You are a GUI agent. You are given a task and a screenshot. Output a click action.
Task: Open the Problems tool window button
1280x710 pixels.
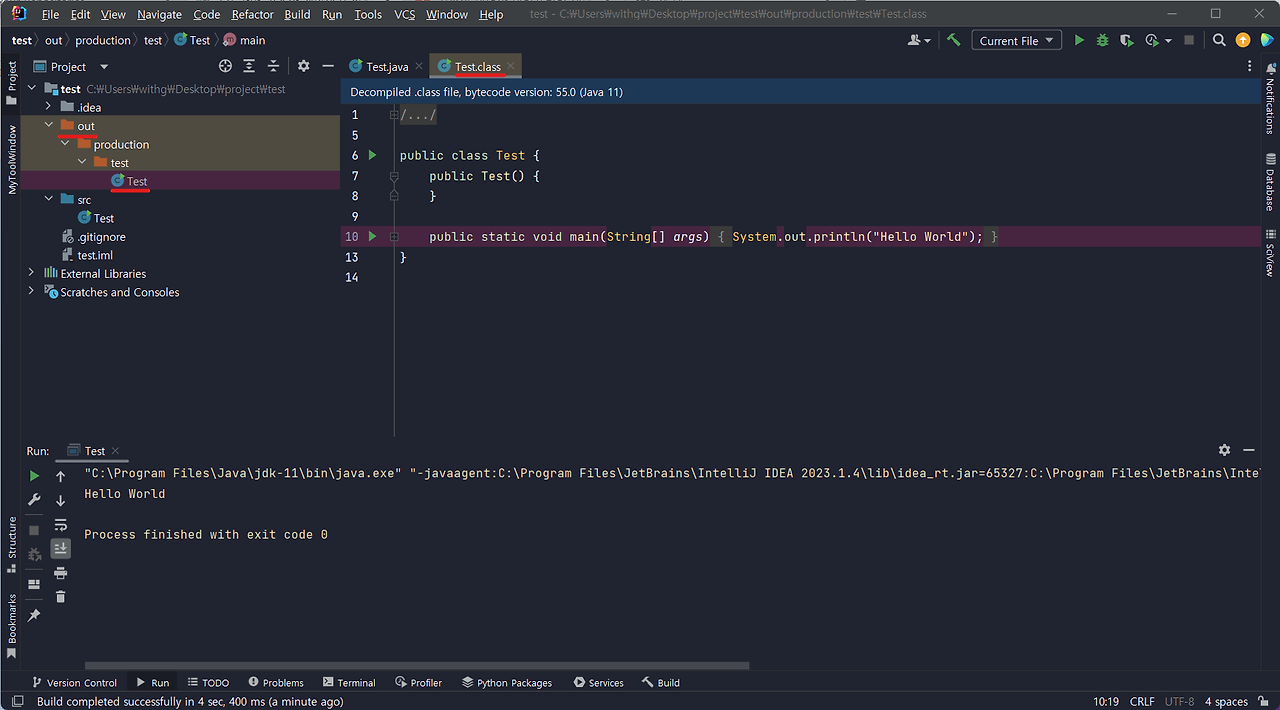276,682
